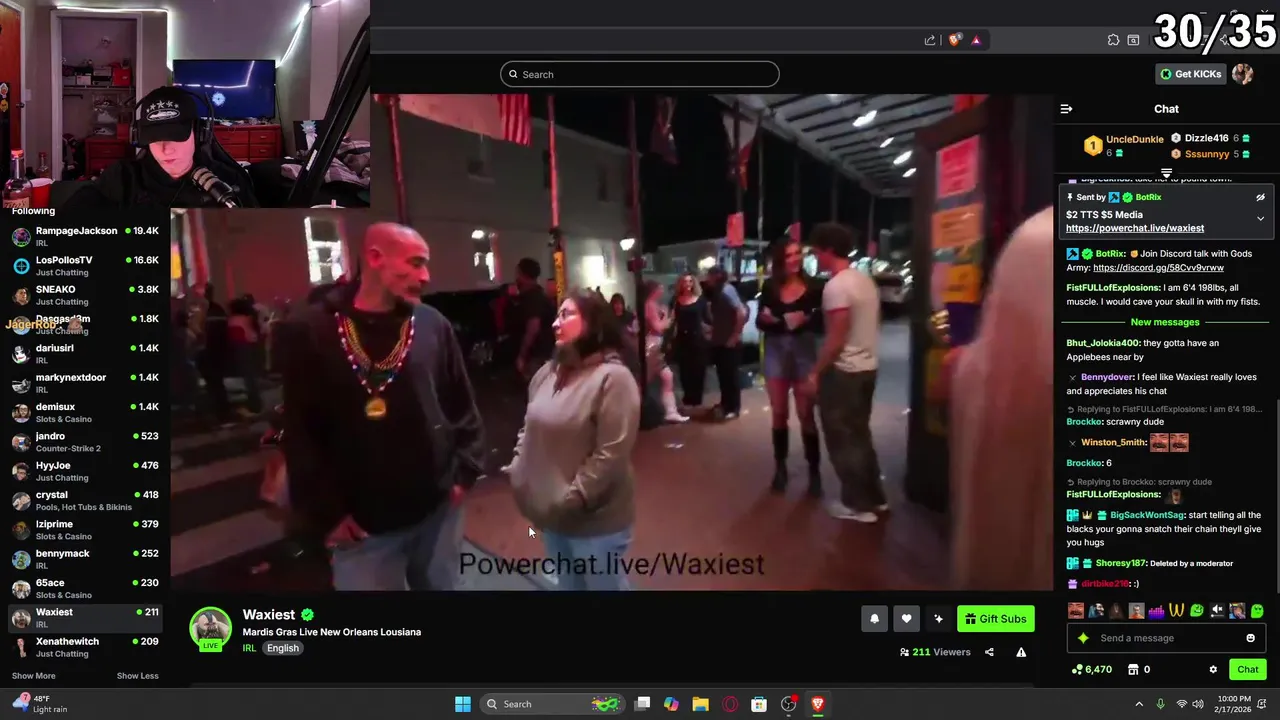Click the Send a message field
The height and width of the screenshot is (720, 1280).
point(1166,638)
